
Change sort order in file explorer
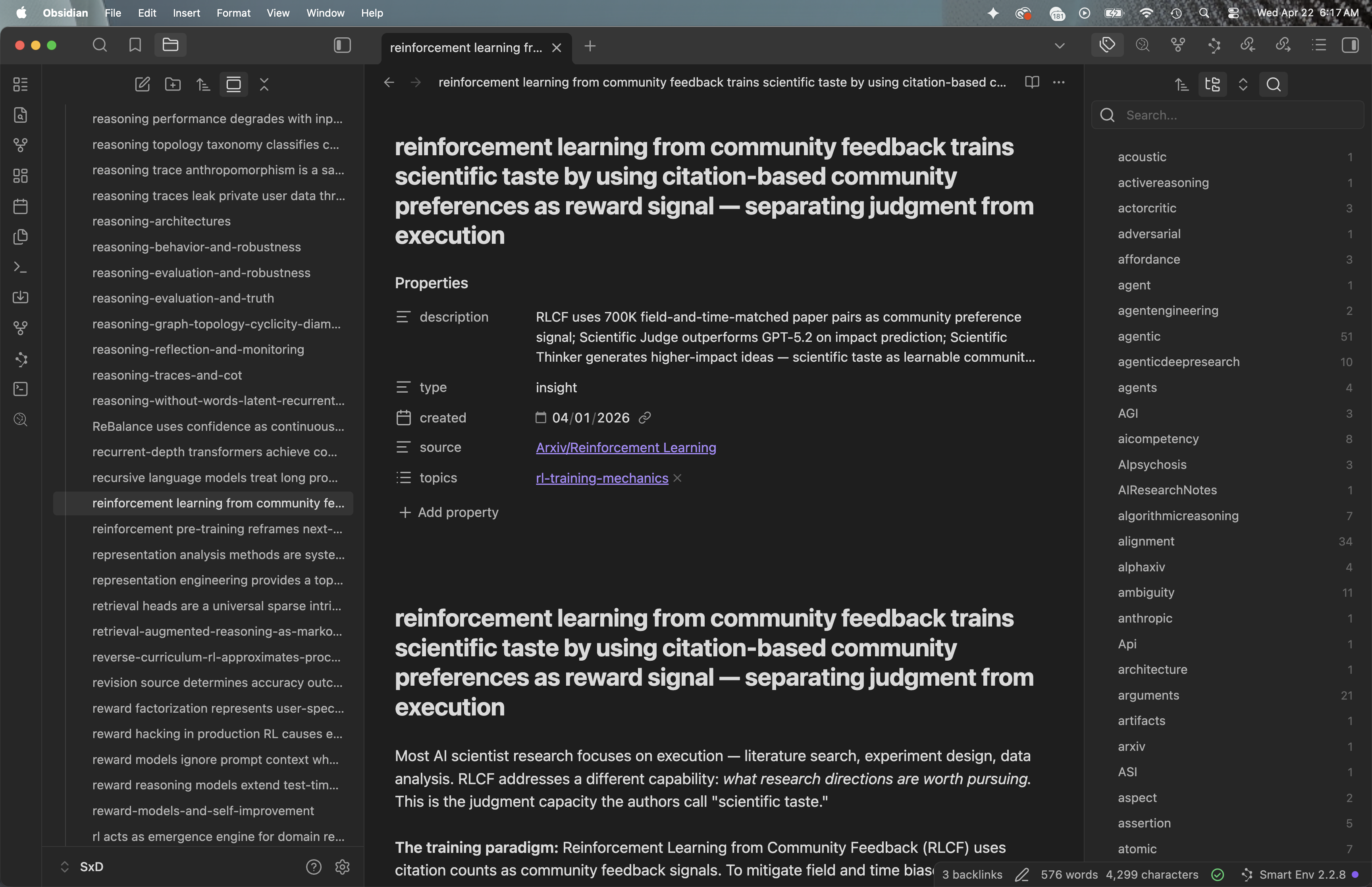tap(203, 85)
